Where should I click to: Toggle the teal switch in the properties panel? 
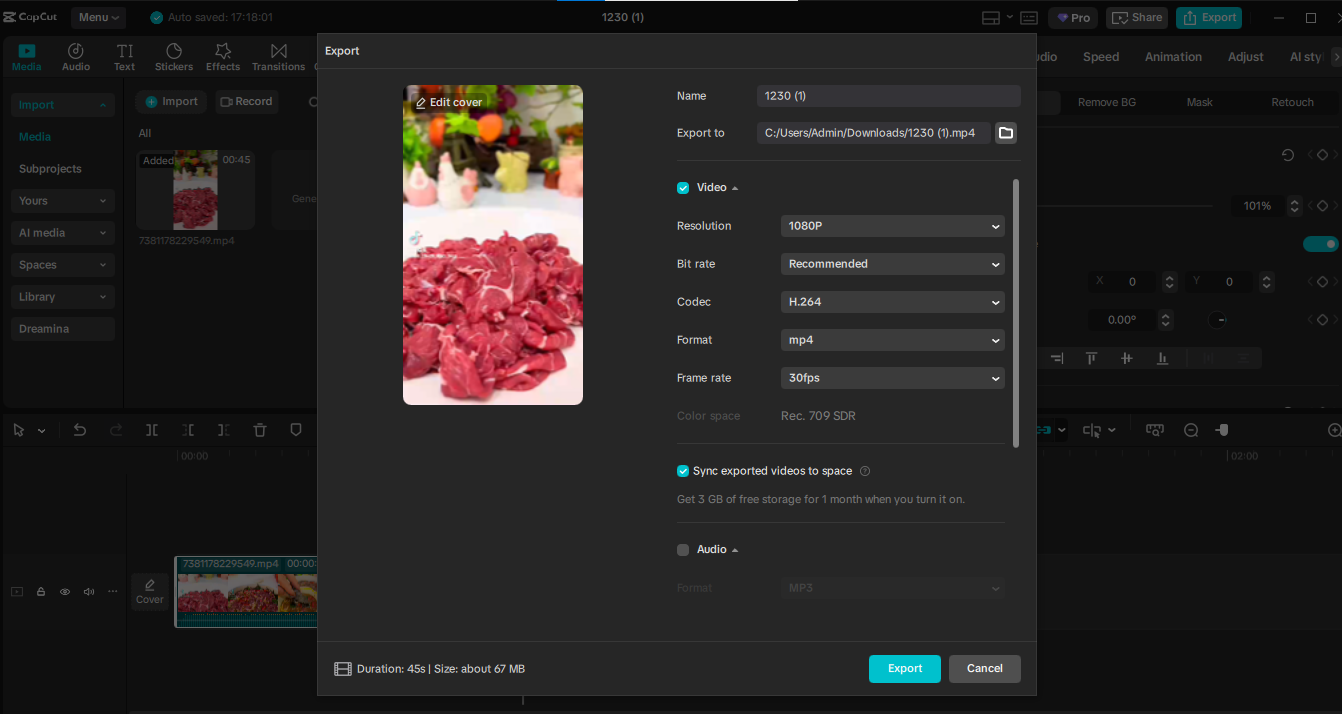coord(1320,244)
